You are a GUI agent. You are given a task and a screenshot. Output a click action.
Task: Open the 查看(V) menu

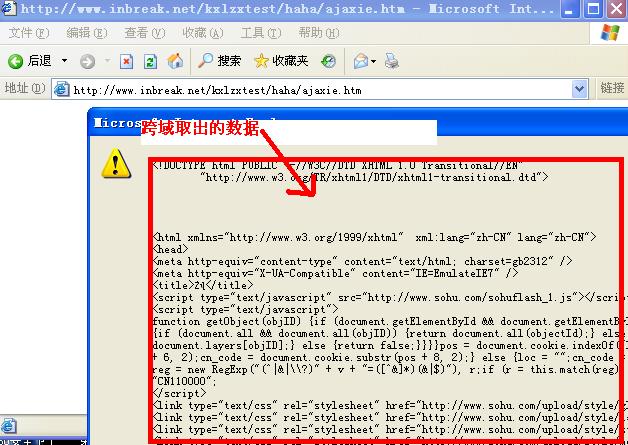pos(145,33)
